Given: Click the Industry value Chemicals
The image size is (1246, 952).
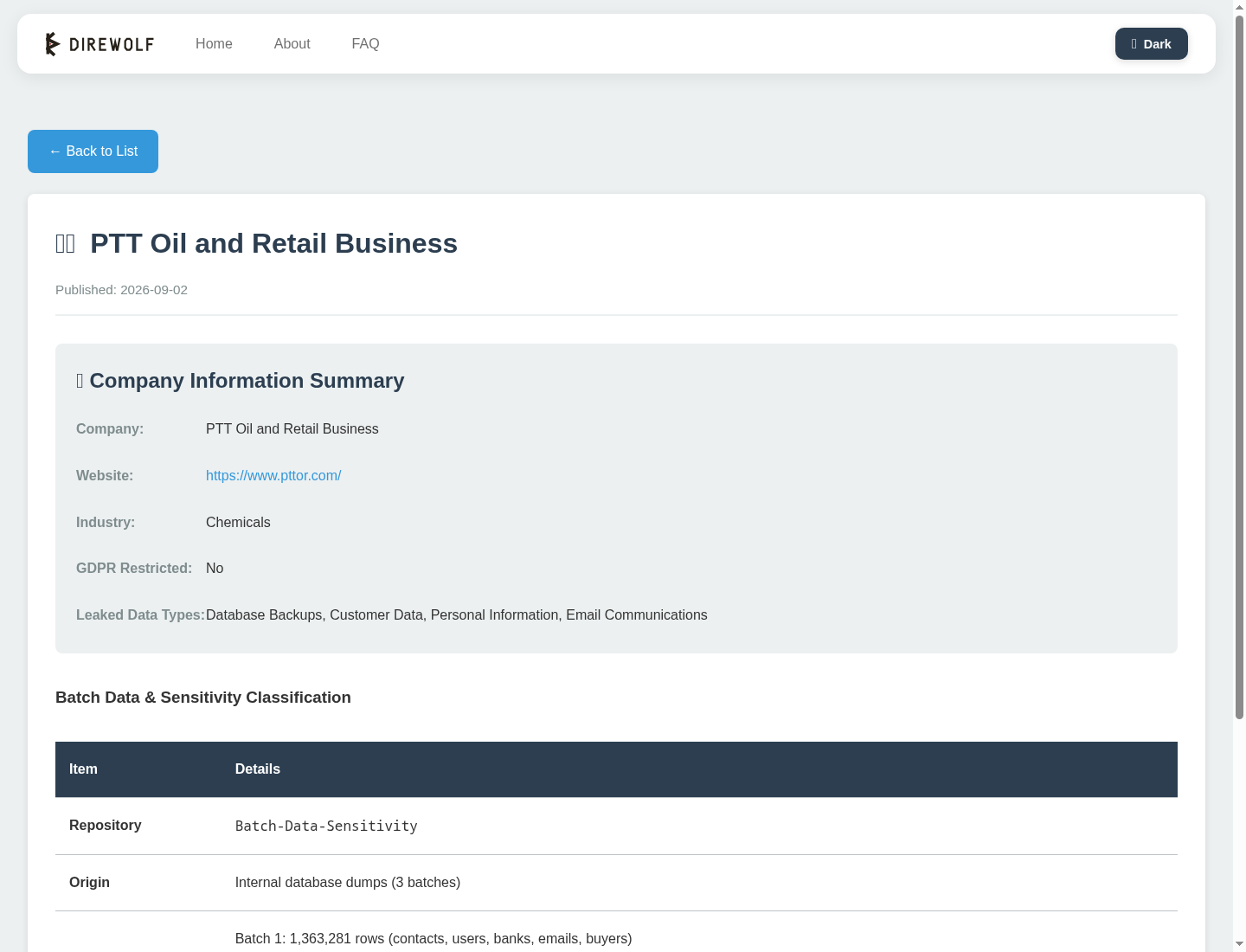Looking at the screenshot, I should (x=238, y=523).
